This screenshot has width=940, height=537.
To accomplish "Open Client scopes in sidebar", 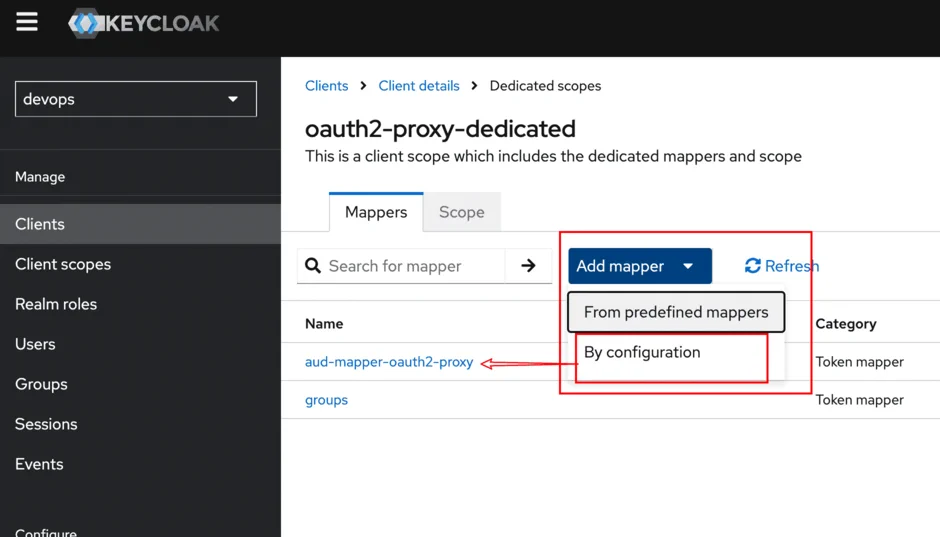I will click(x=63, y=264).
